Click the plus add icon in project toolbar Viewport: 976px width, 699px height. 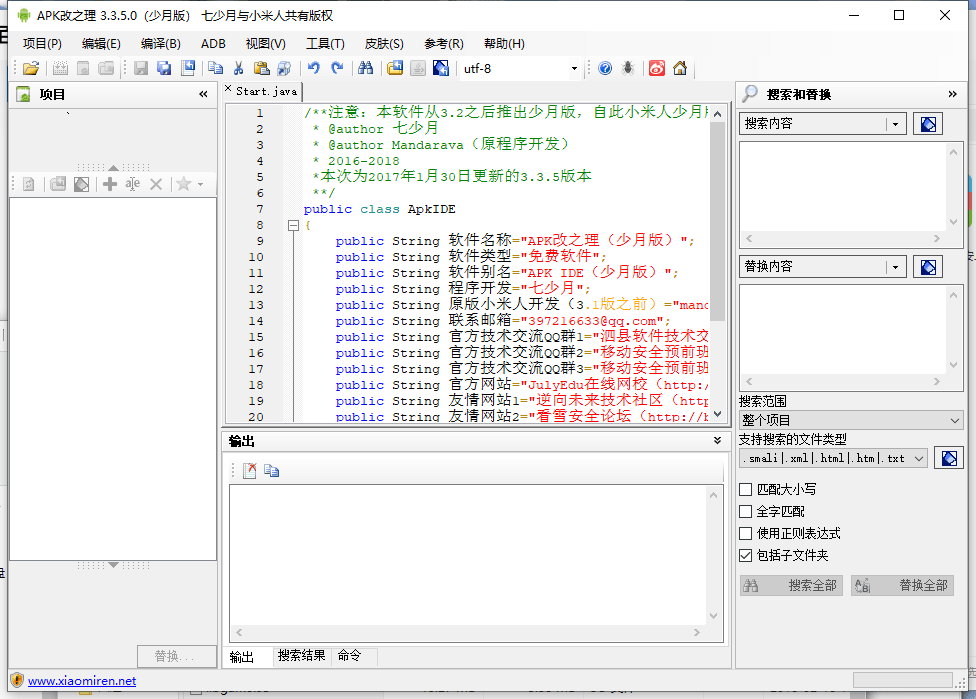[110, 184]
